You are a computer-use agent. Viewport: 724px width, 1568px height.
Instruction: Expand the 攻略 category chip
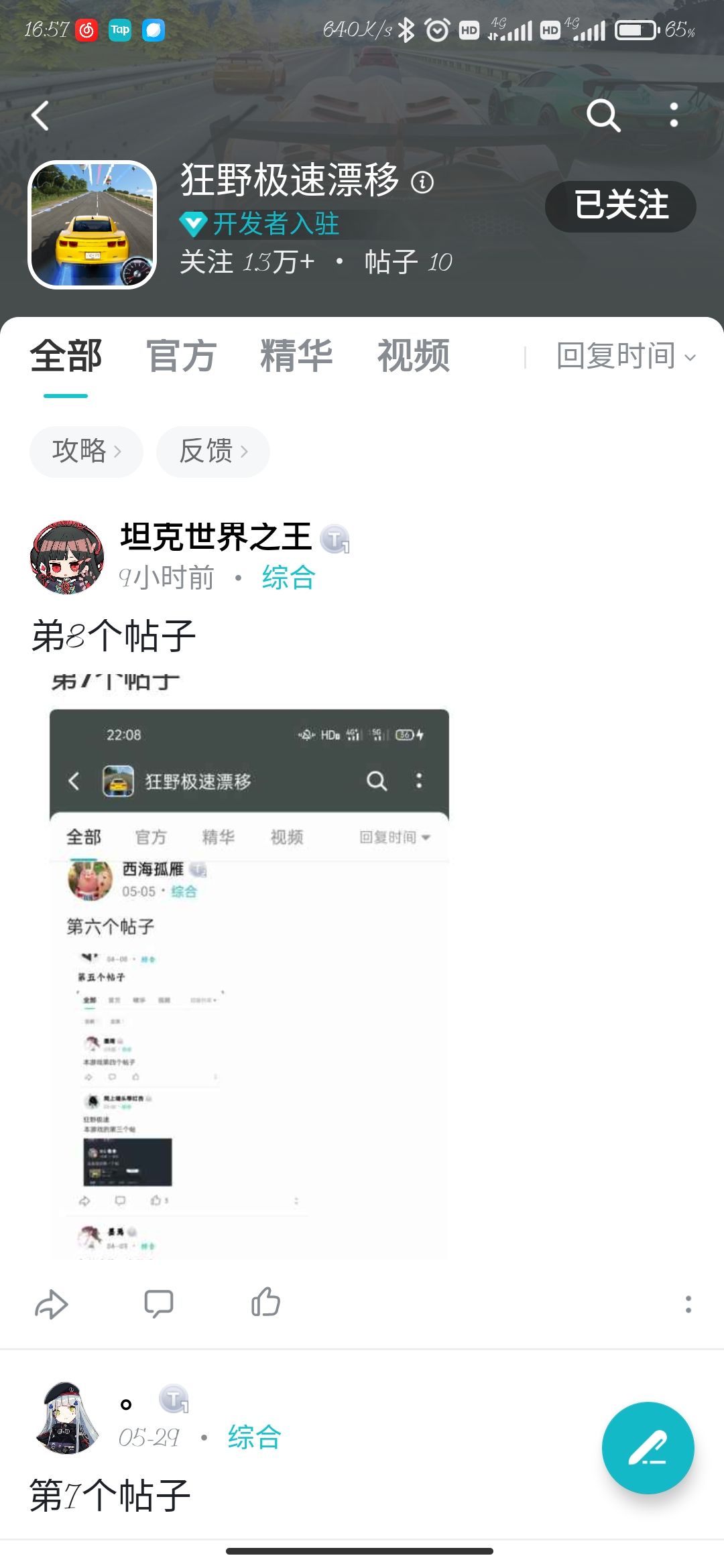(86, 452)
